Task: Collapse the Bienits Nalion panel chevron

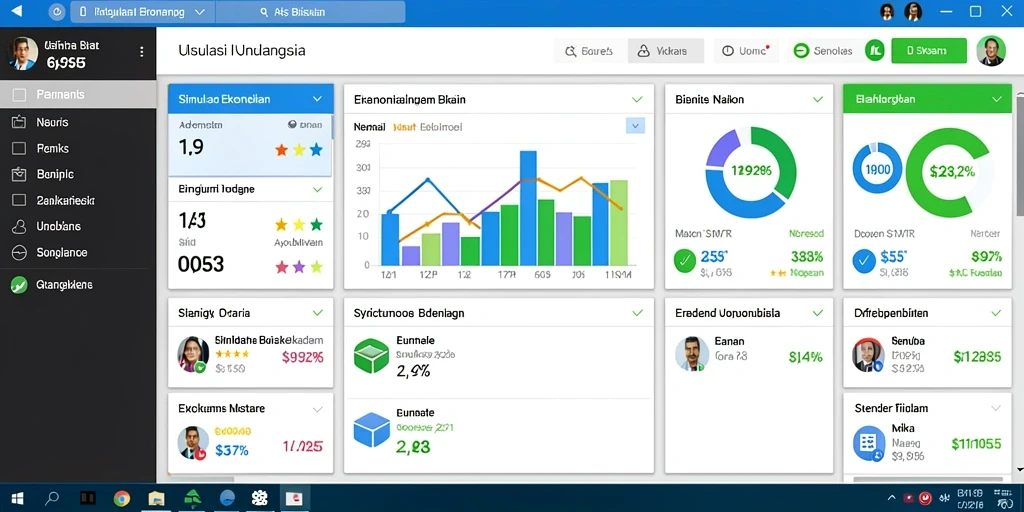Action: tap(818, 99)
